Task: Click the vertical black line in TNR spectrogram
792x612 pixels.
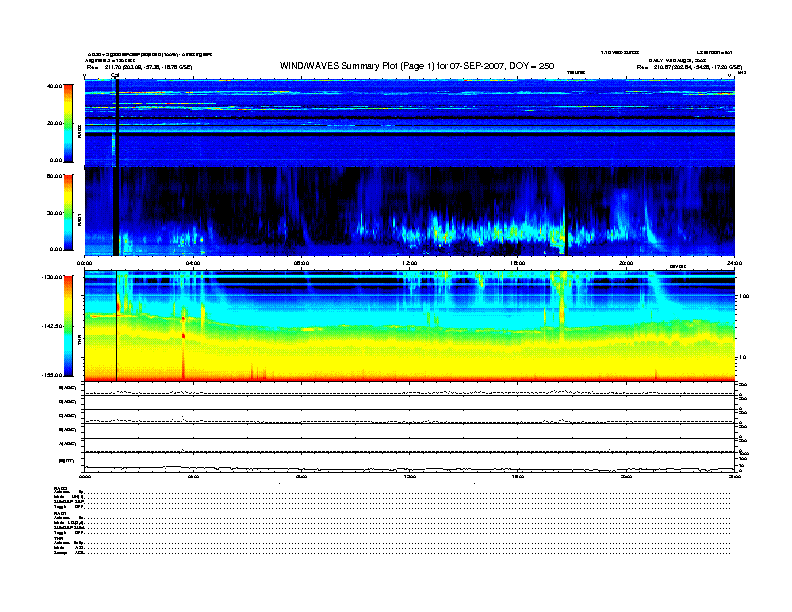Action: (117, 326)
